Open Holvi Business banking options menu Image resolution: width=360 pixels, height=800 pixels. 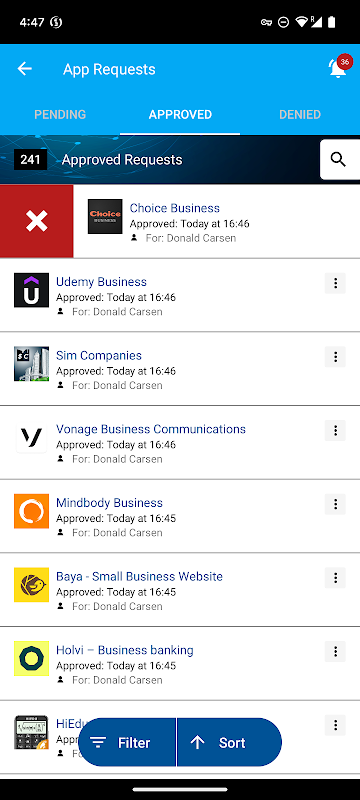(335, 651)
